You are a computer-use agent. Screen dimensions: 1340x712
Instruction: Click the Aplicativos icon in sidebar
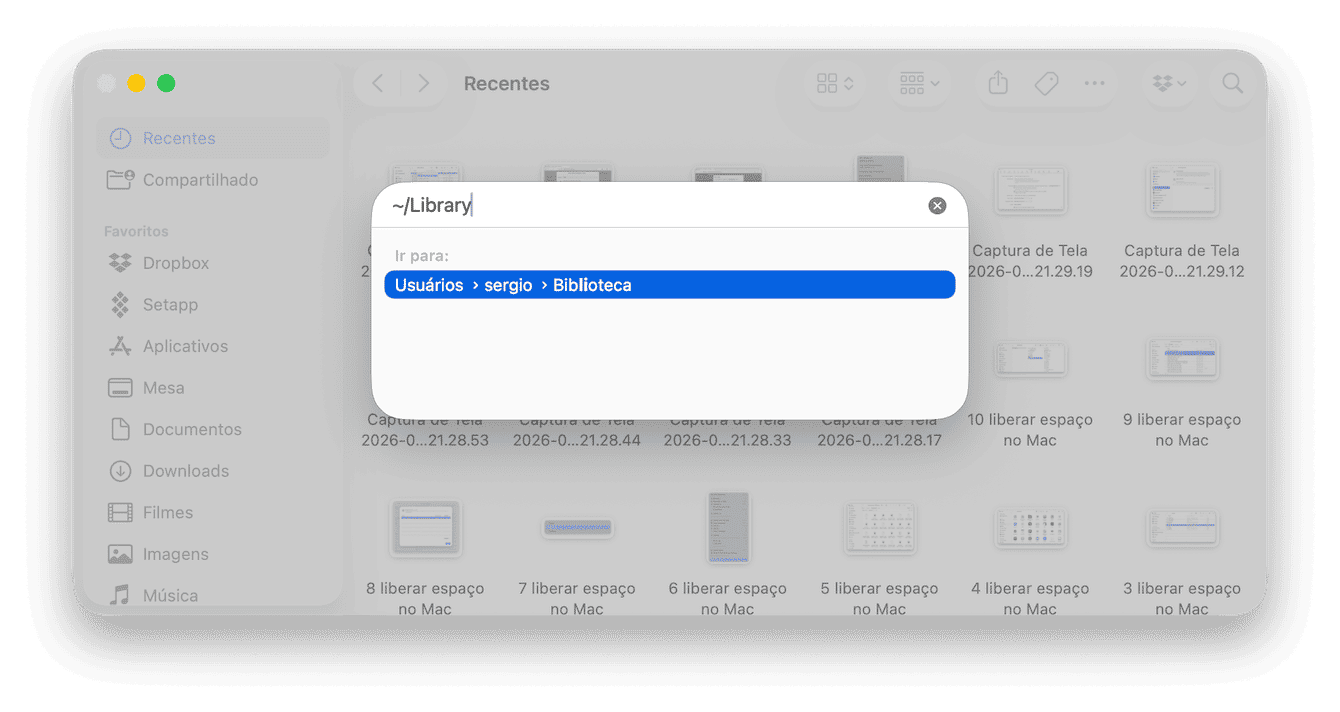120,346
